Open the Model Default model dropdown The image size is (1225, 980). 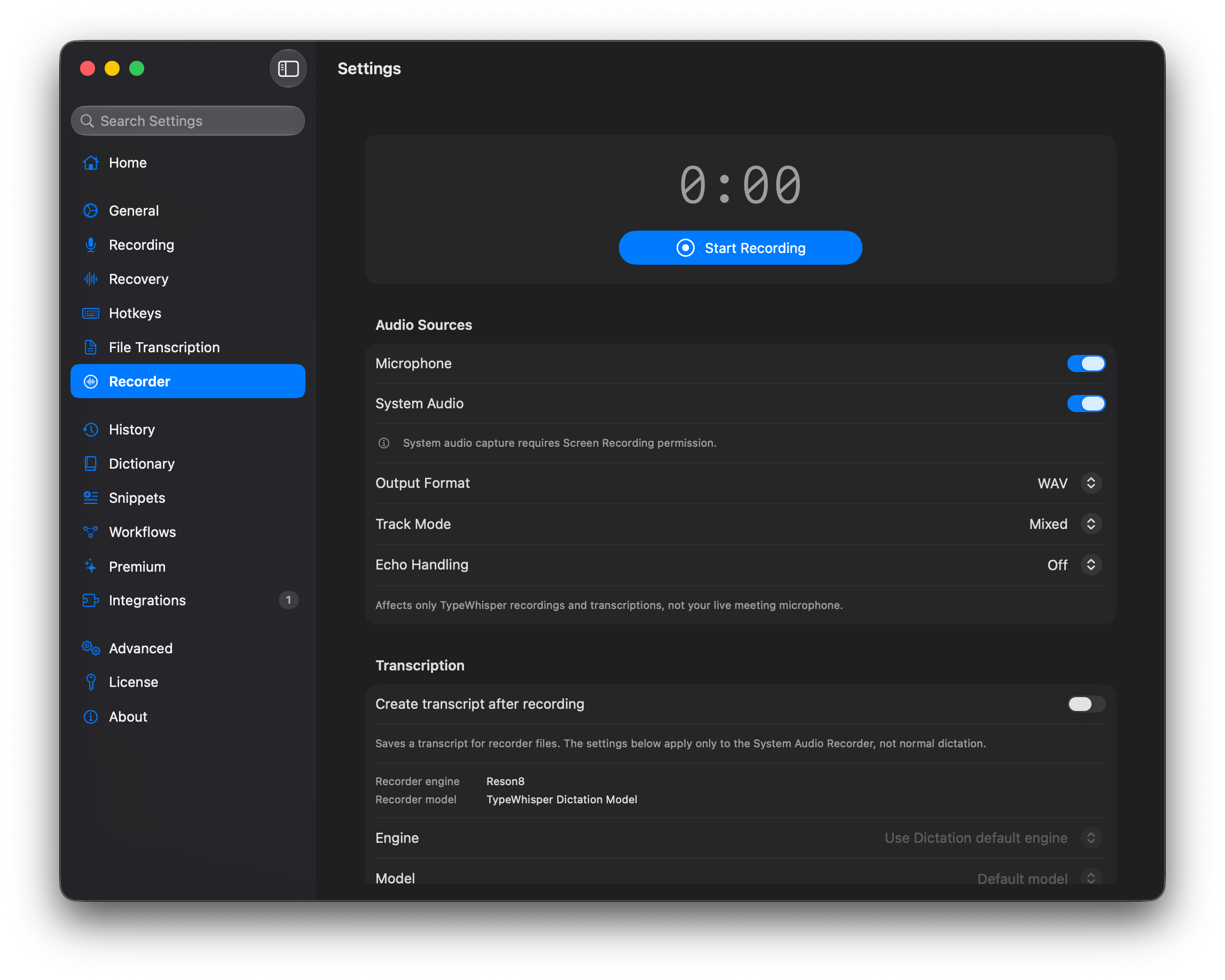coord(1039,879)
